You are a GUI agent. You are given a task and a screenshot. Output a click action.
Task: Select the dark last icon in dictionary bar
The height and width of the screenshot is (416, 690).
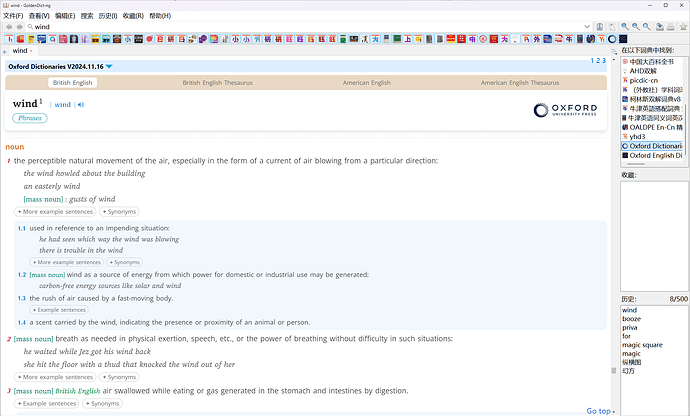(x=623, y=39)
